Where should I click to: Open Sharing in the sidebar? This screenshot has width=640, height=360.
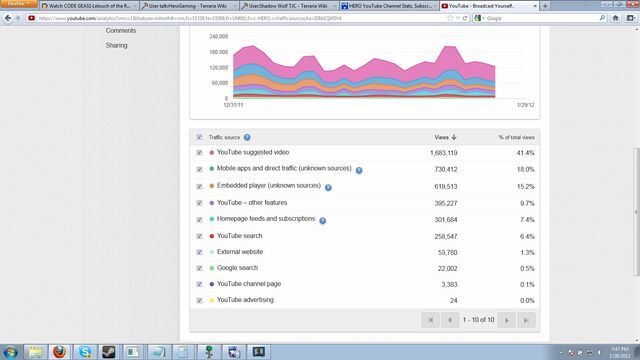tap(116, 45)
